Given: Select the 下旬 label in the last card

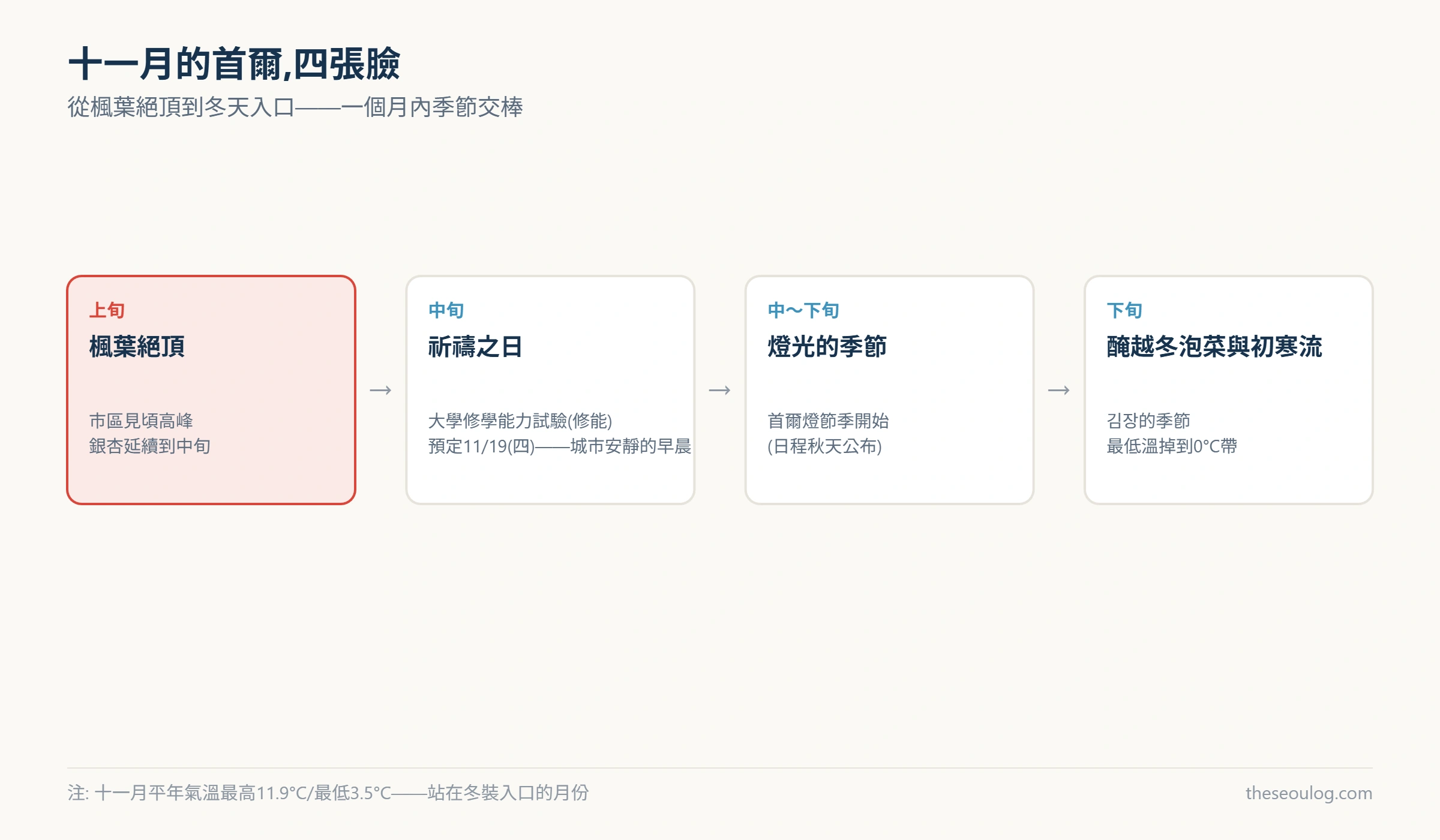Looking at the screenshot, I should [x=1124, y=310].
